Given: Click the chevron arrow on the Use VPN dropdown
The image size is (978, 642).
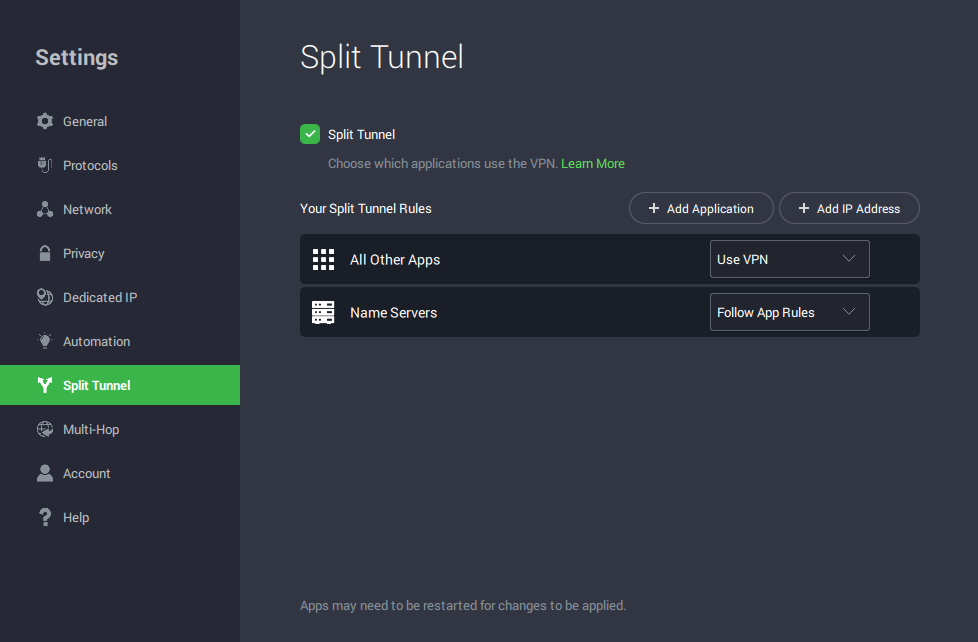Looking at the screenshot, I should point(849,259).
